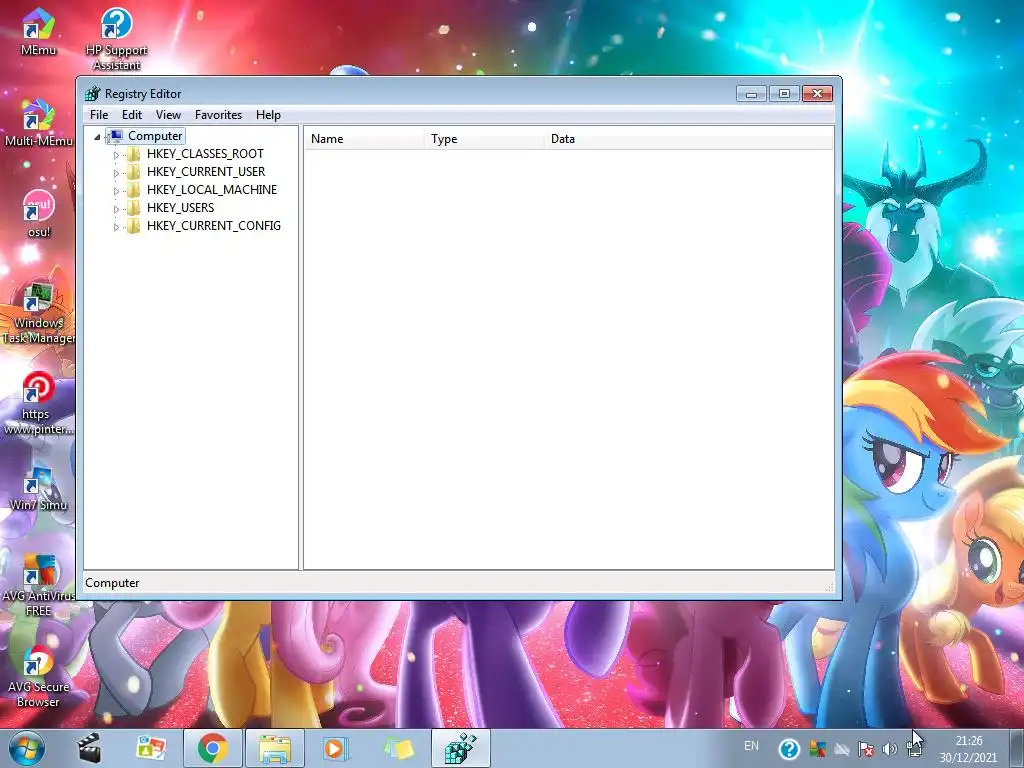
Task: Click the Computer label in the tree
Action: click(155, 136)
